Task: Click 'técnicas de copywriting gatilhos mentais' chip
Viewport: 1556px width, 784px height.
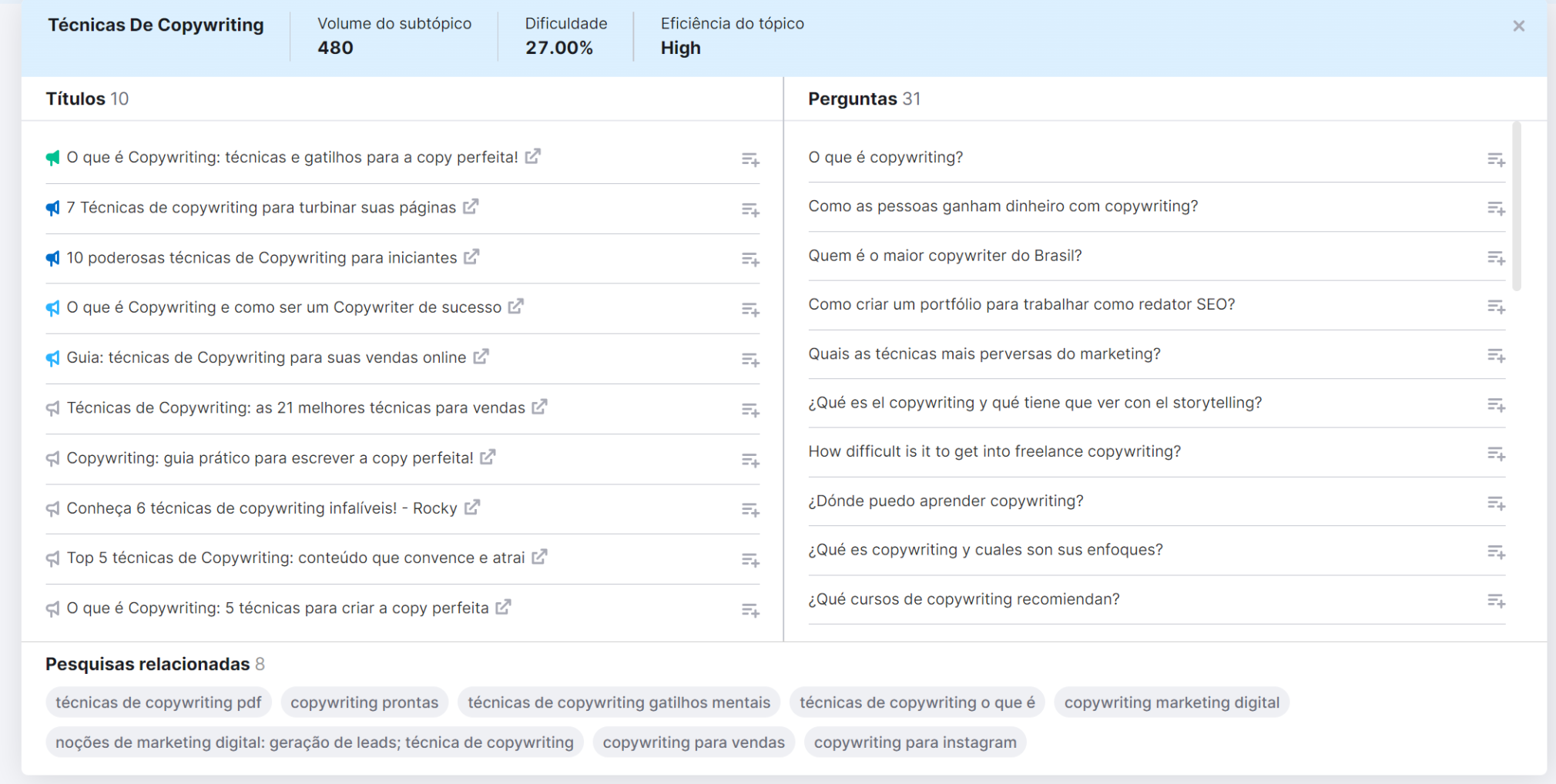Action: click(x=619, y=702)
